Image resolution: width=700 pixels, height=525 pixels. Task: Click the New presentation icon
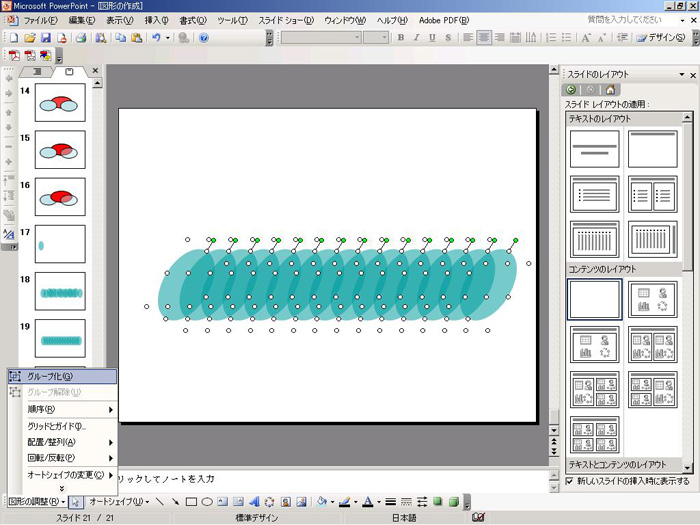[14, 38]
